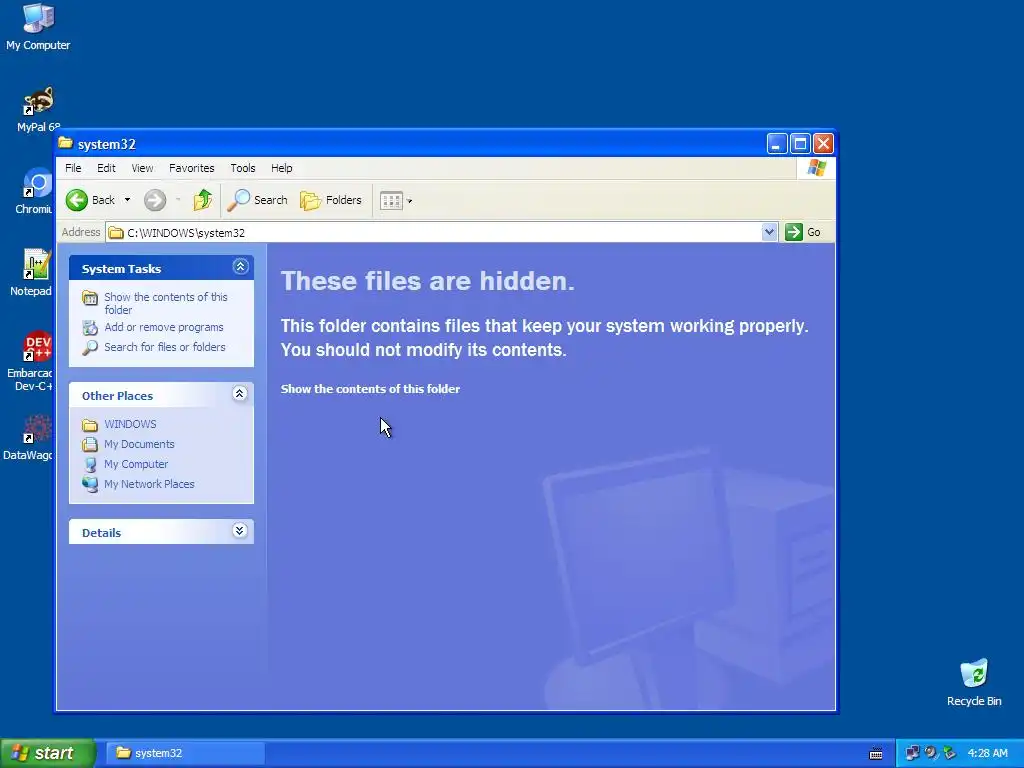Click the folder icon in title bar
Image resolution: width=1024 pixels, height=768 pixels.
pyautogui.click(x=65, y=143)
